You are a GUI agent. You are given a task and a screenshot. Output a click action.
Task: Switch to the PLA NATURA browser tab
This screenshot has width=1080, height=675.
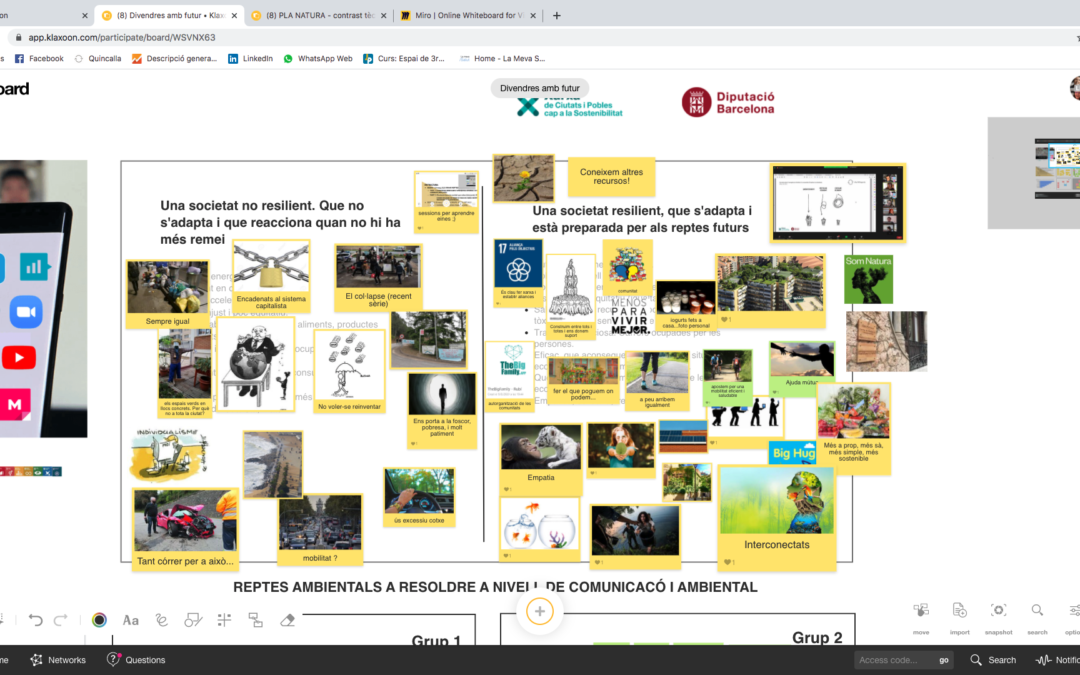point(318,15)
